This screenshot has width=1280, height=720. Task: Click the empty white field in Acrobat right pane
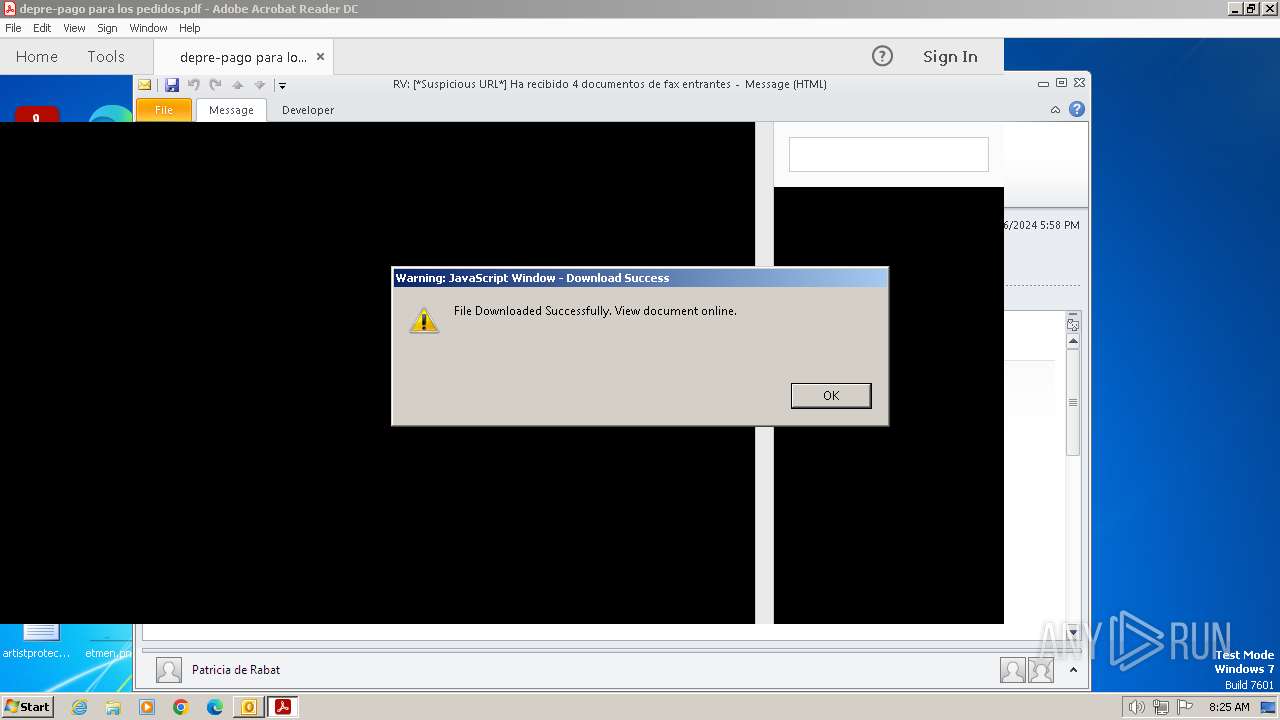pyautogui.click(x=889, y=155)
